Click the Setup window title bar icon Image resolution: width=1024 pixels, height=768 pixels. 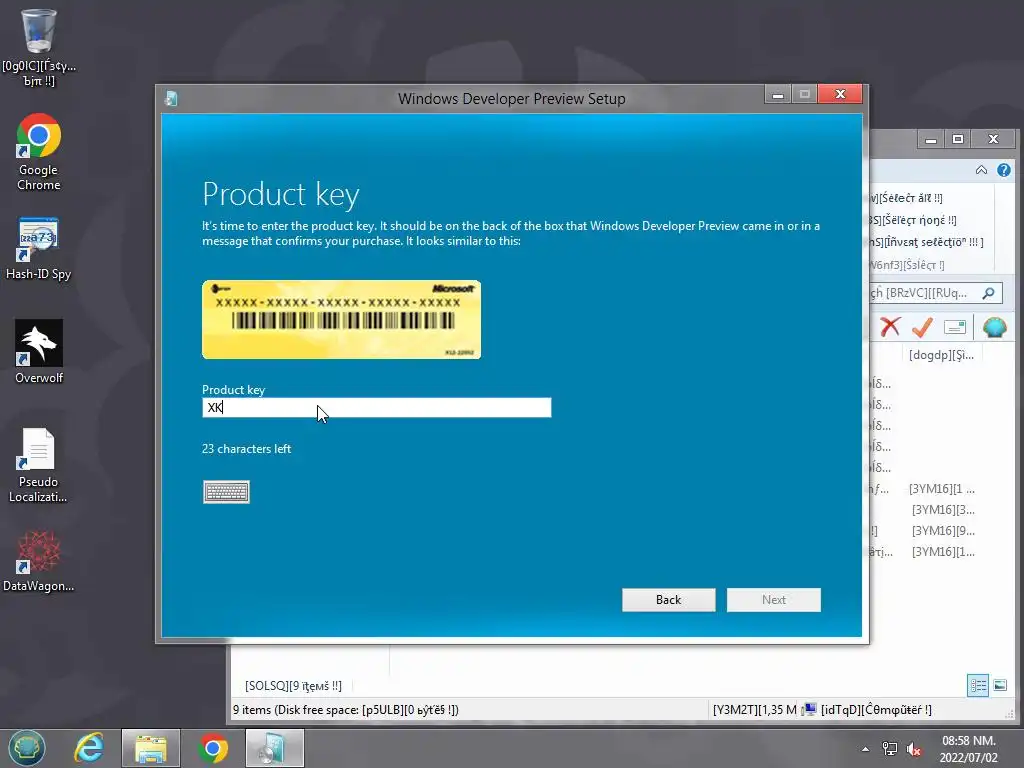pos(171,99)
